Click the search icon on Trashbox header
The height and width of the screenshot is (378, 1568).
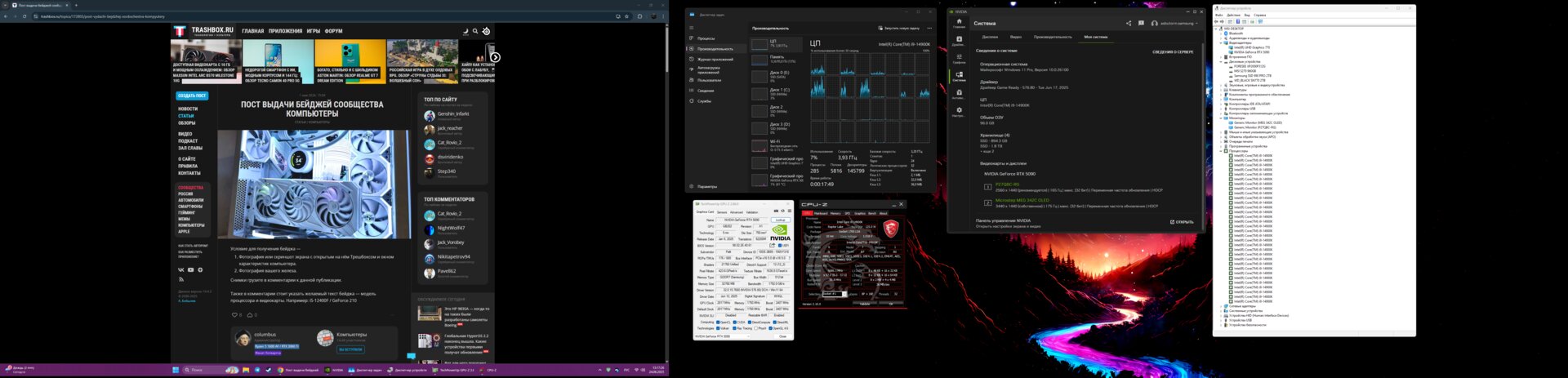(x=475, y=32)
